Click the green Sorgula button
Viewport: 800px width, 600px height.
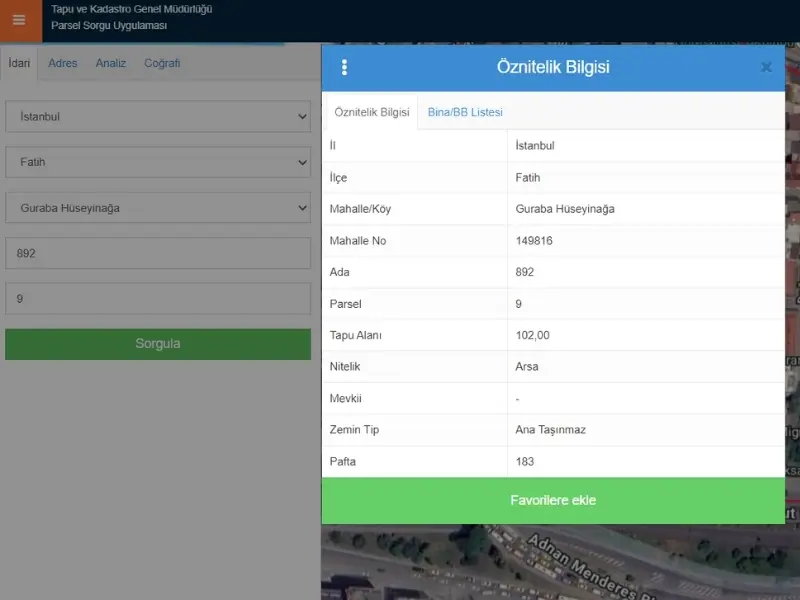click(x=158, y=344)
